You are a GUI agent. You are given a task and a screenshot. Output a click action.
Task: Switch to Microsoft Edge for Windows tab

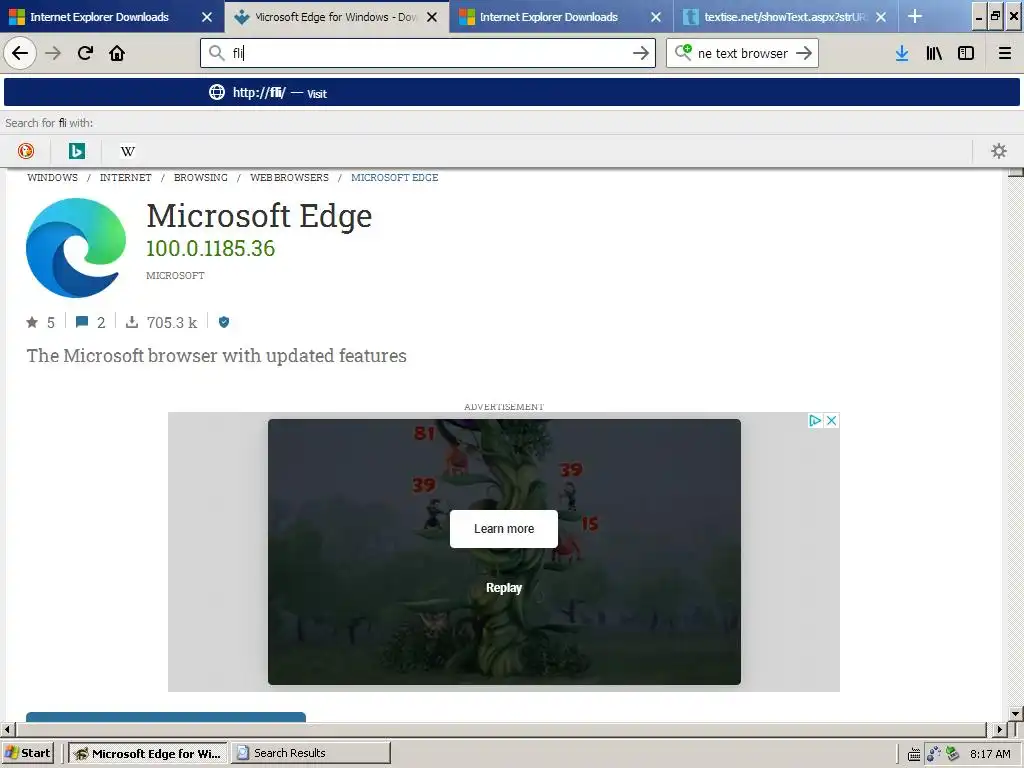(x=325, y=17)
